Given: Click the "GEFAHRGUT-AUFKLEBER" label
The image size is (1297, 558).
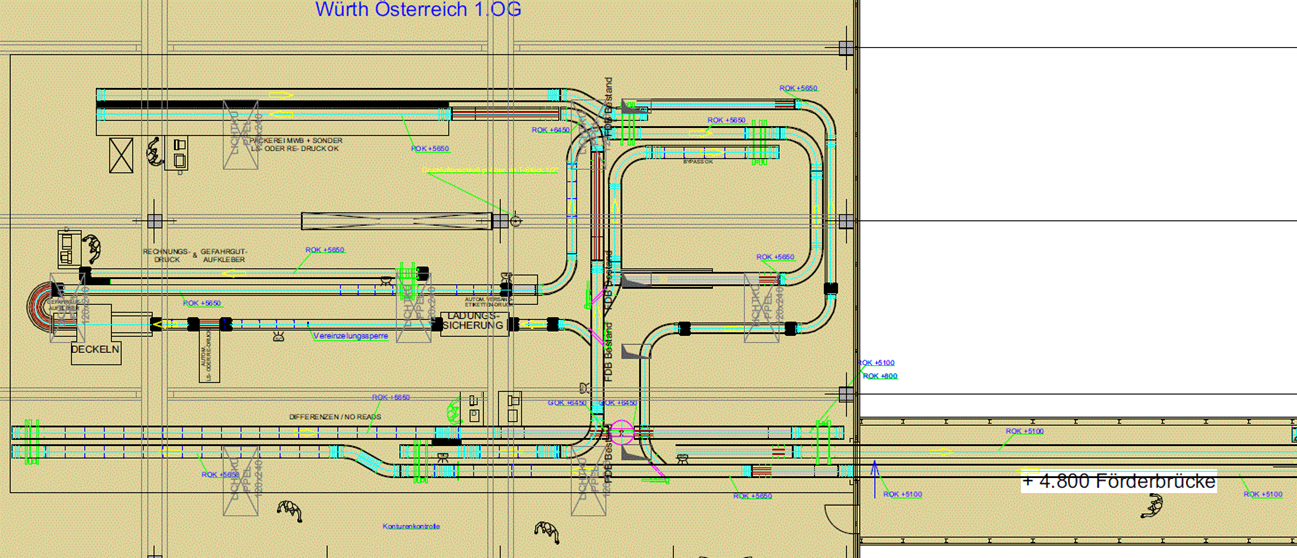Looking at the screenshot, I should 223,255.
